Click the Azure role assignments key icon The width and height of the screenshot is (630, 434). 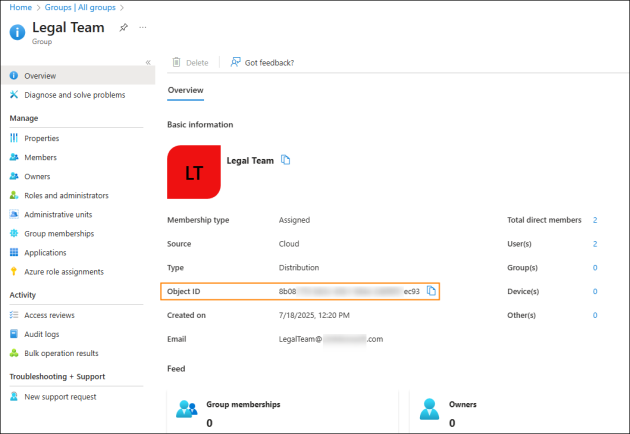tap(14, 271)
